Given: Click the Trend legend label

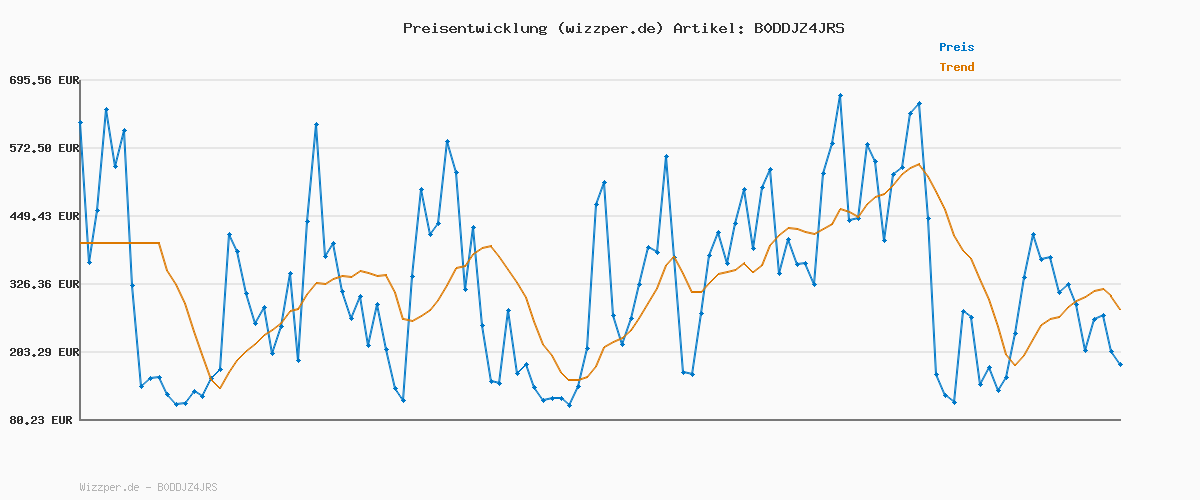Looking at the screenshot, I should coord(956,68).
